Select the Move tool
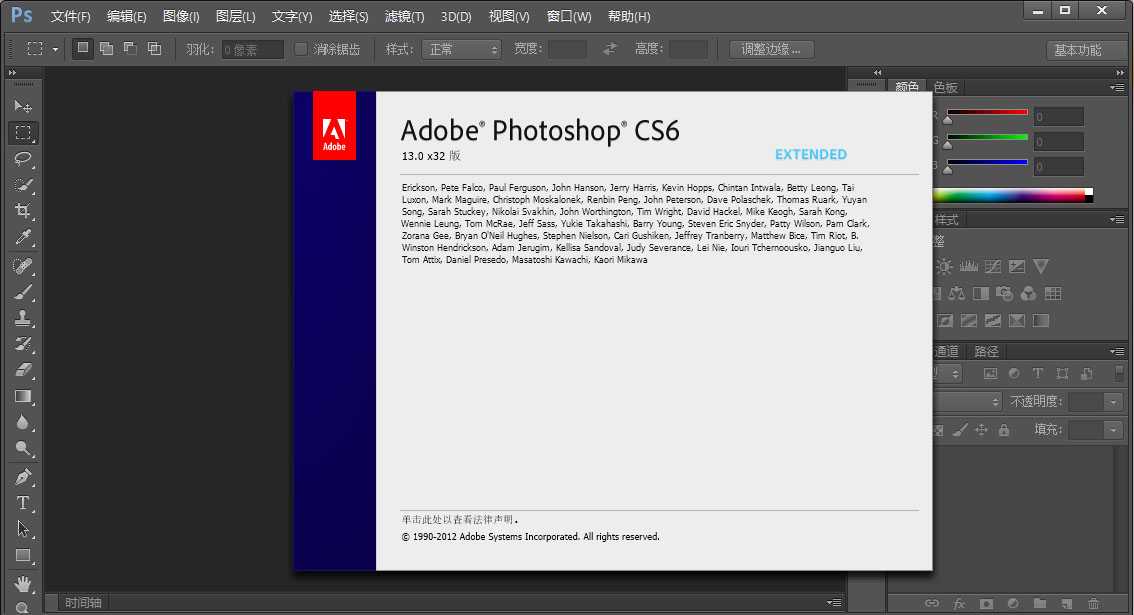This screenshot has width=1134, height=615. 23,106
